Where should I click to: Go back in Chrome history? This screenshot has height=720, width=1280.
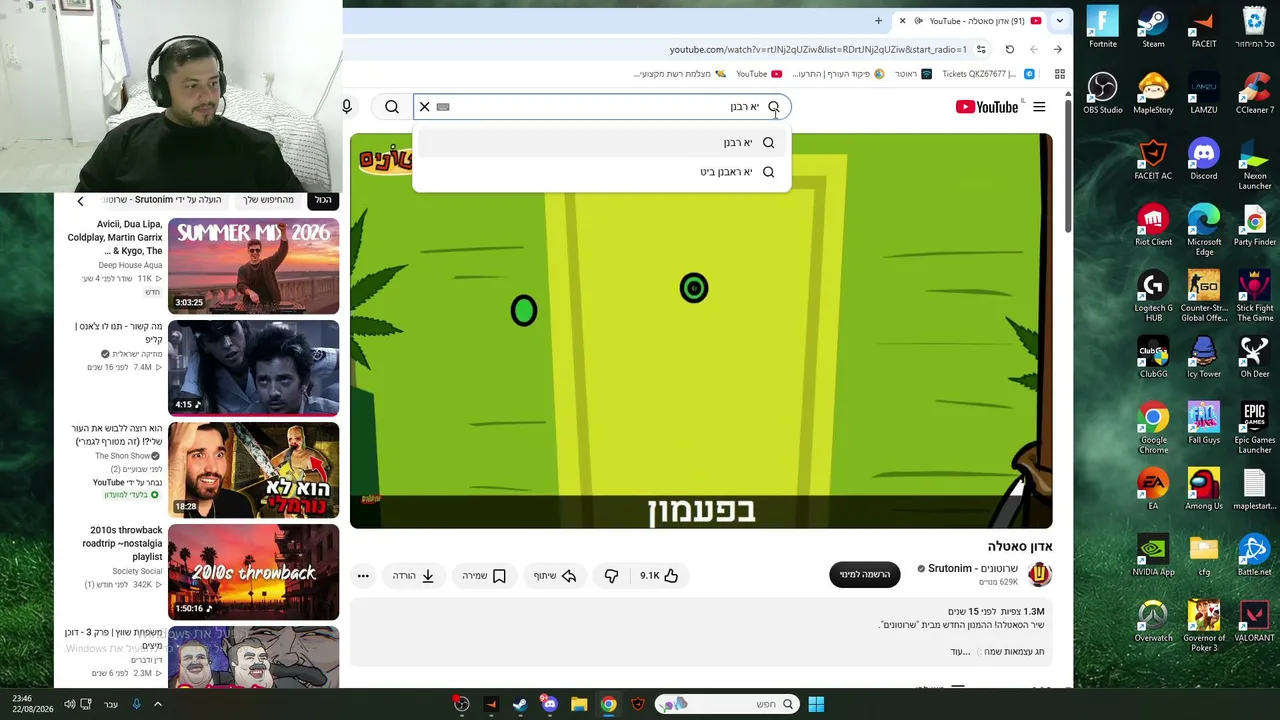[1058, 49]
